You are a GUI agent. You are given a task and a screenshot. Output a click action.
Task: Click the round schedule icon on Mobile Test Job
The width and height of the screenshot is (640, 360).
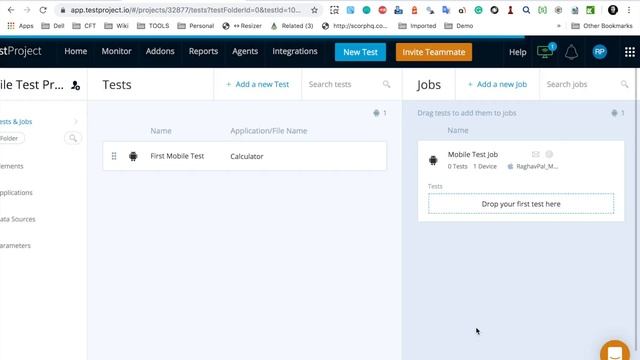point(549,154)
